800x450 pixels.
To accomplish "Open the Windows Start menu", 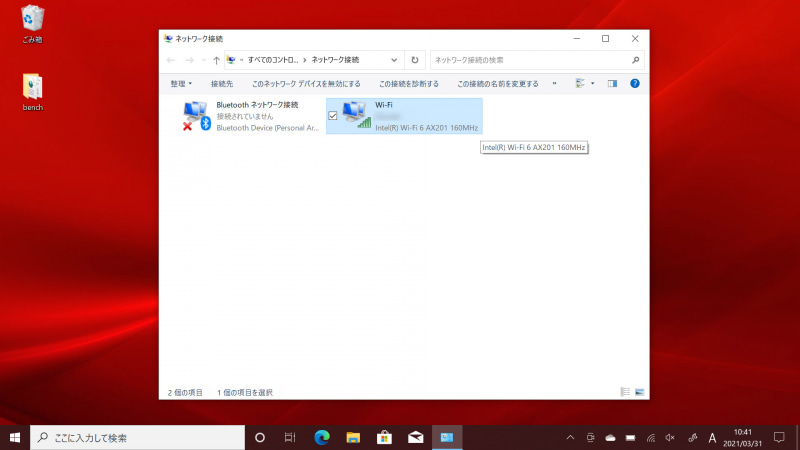I will pyautogui.click(x=15, y=438).
